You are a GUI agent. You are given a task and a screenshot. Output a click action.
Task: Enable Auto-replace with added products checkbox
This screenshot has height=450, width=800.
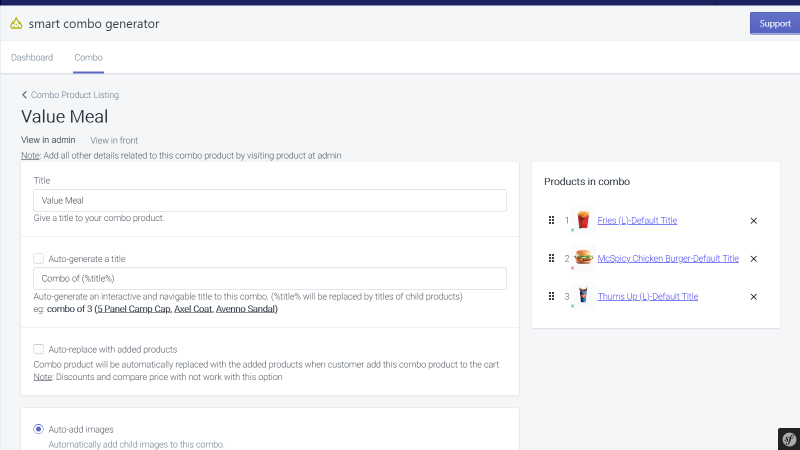[x=38, y=349]
